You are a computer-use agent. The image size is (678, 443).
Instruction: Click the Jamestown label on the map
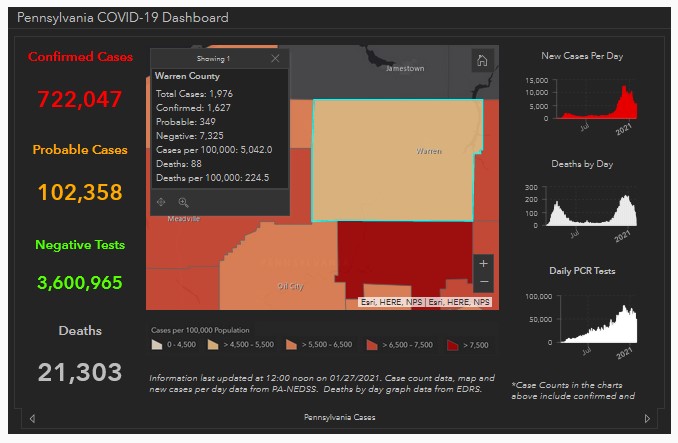pos(405,68)
